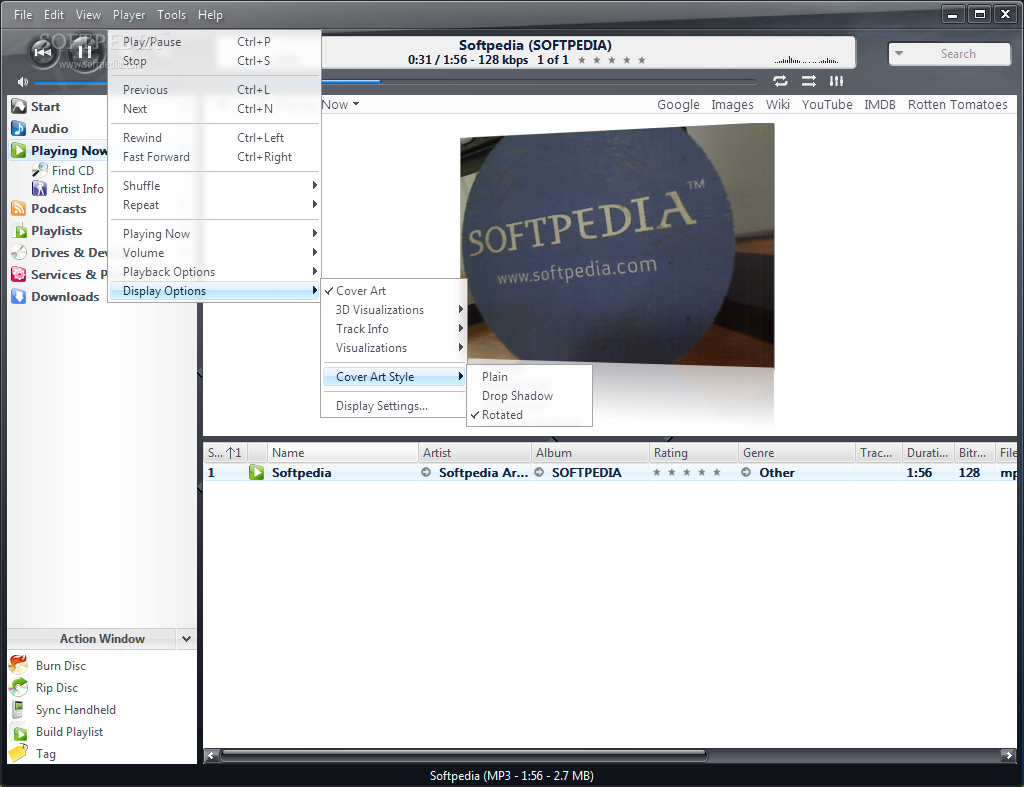This screenshot has height=787, width=1024.
Task: Sort the track list by the Name column header
Action: click(342, 453)
